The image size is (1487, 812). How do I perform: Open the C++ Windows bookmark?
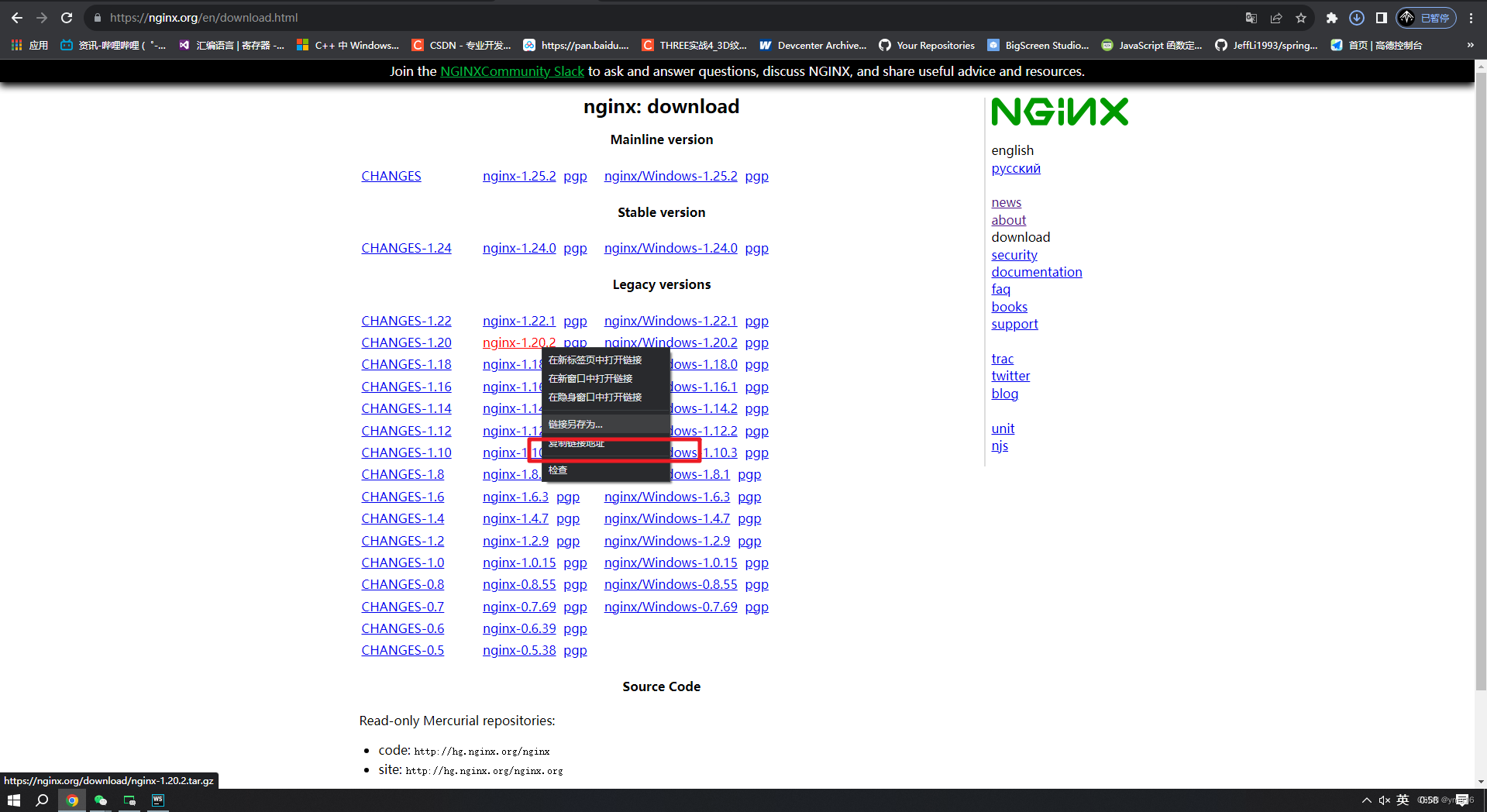click(348, 46)
